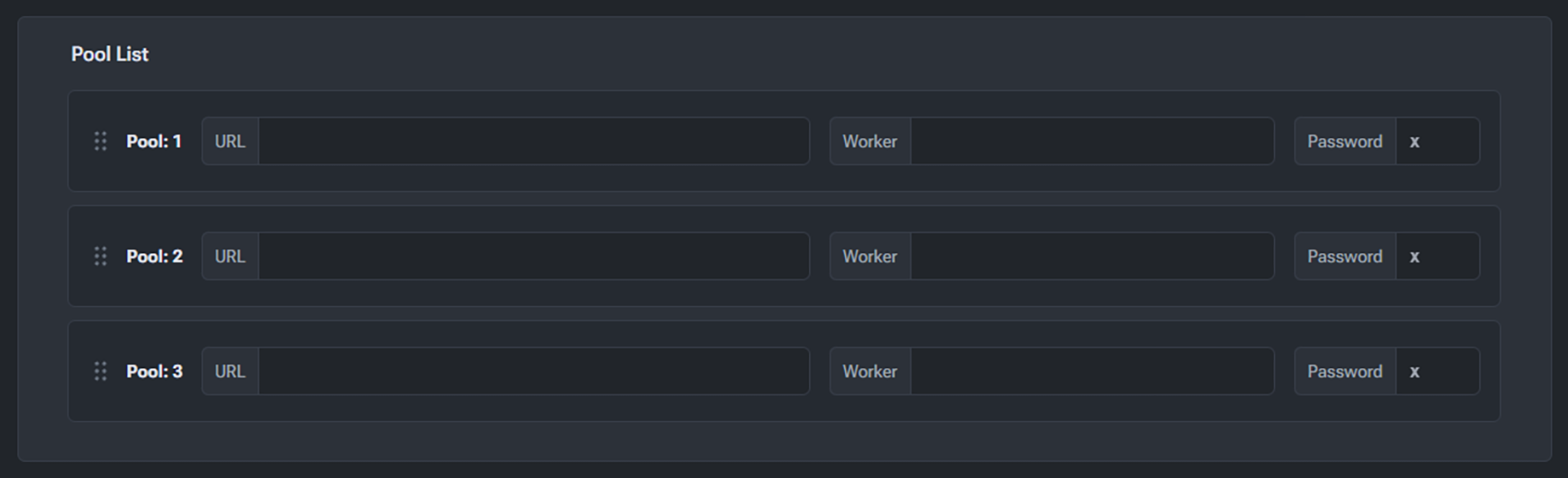Focus the URL text box for Pool 1

[533, 141]
